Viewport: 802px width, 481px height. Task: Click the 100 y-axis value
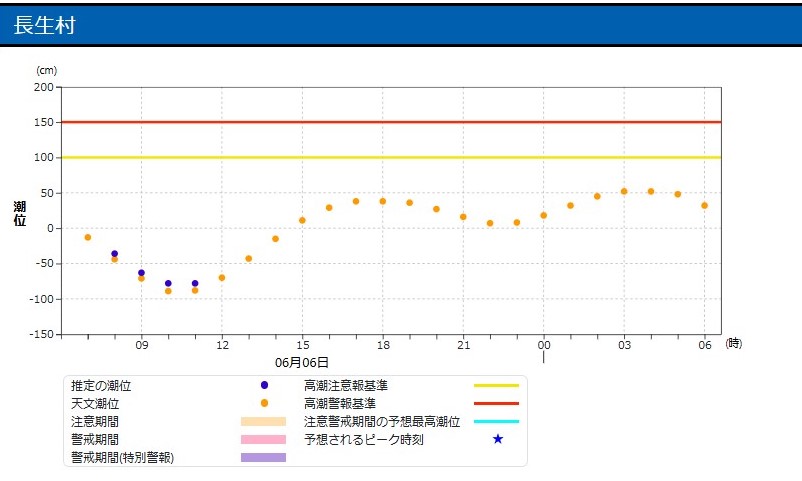[43, 157]
